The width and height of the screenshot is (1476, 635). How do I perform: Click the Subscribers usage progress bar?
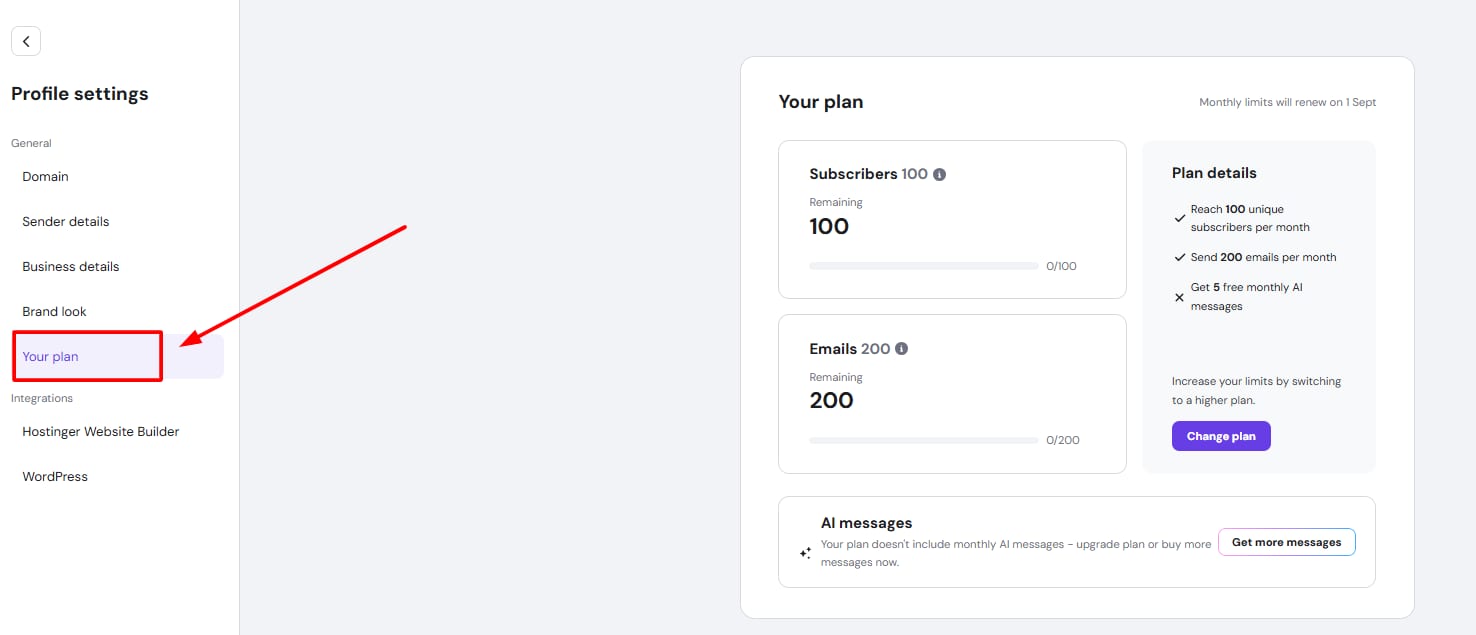tap(923, 266)
